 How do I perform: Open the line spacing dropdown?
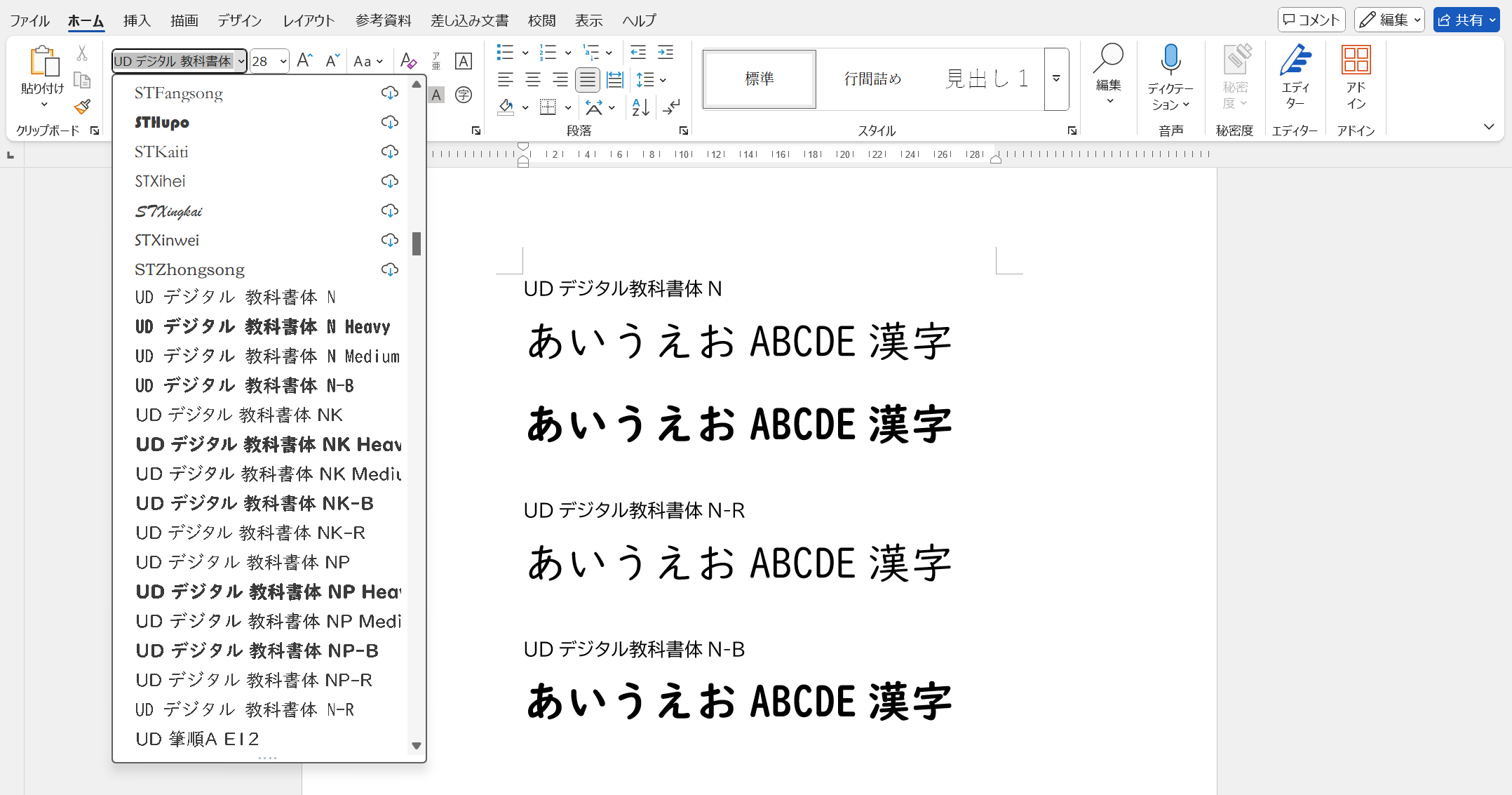click(x=663, y=80)
